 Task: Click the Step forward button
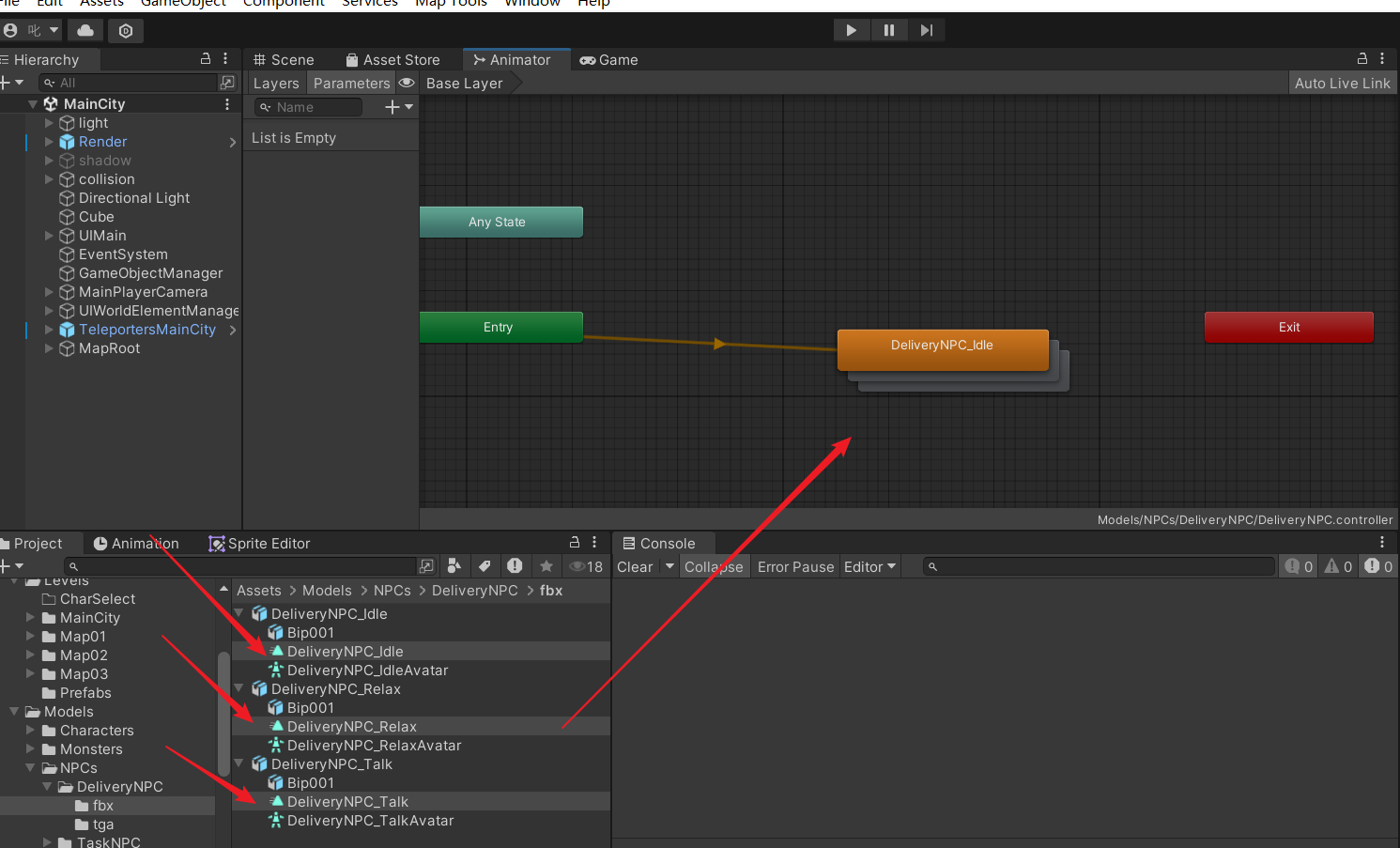926,30
